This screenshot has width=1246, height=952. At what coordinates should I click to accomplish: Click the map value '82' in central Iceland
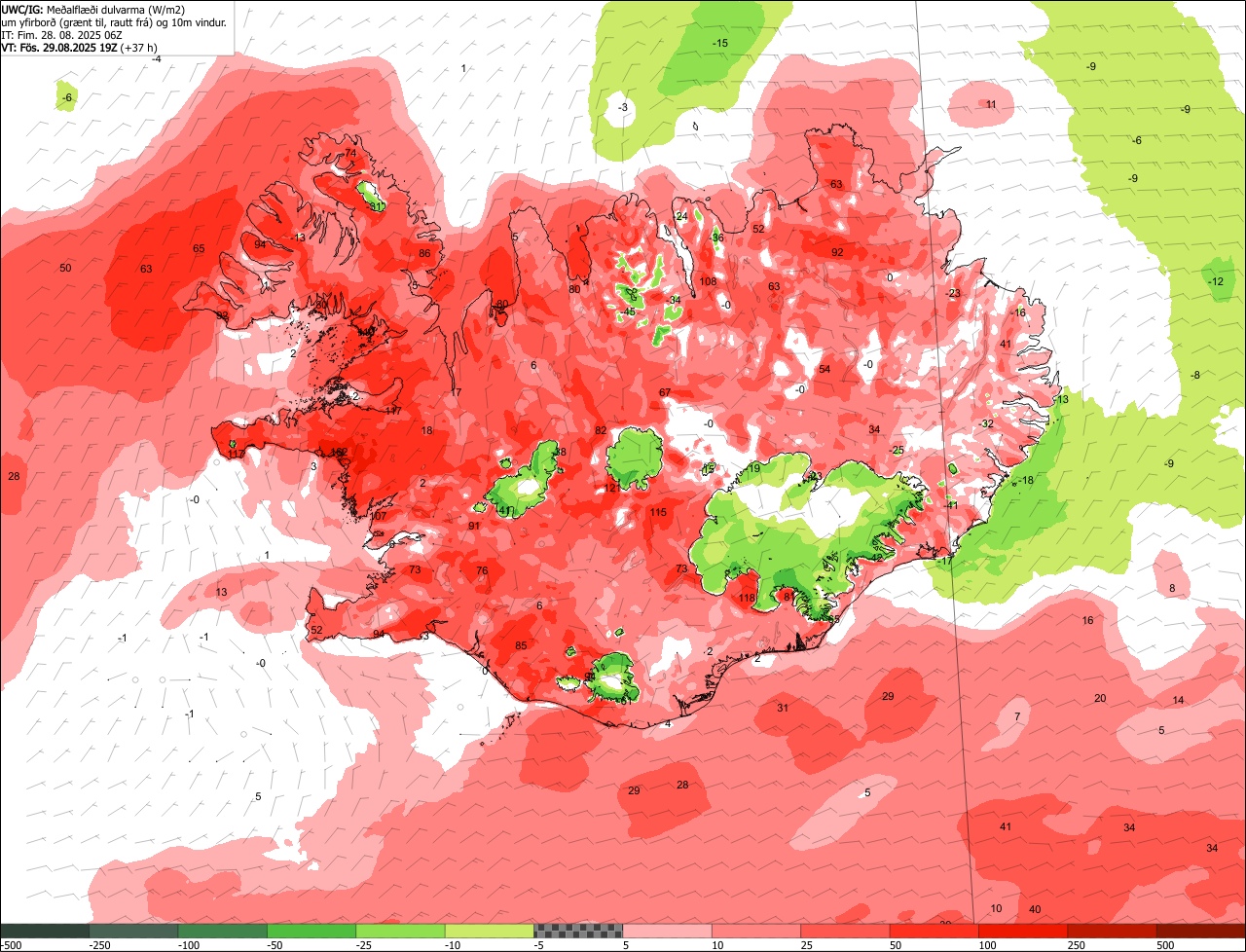point(601,430)
